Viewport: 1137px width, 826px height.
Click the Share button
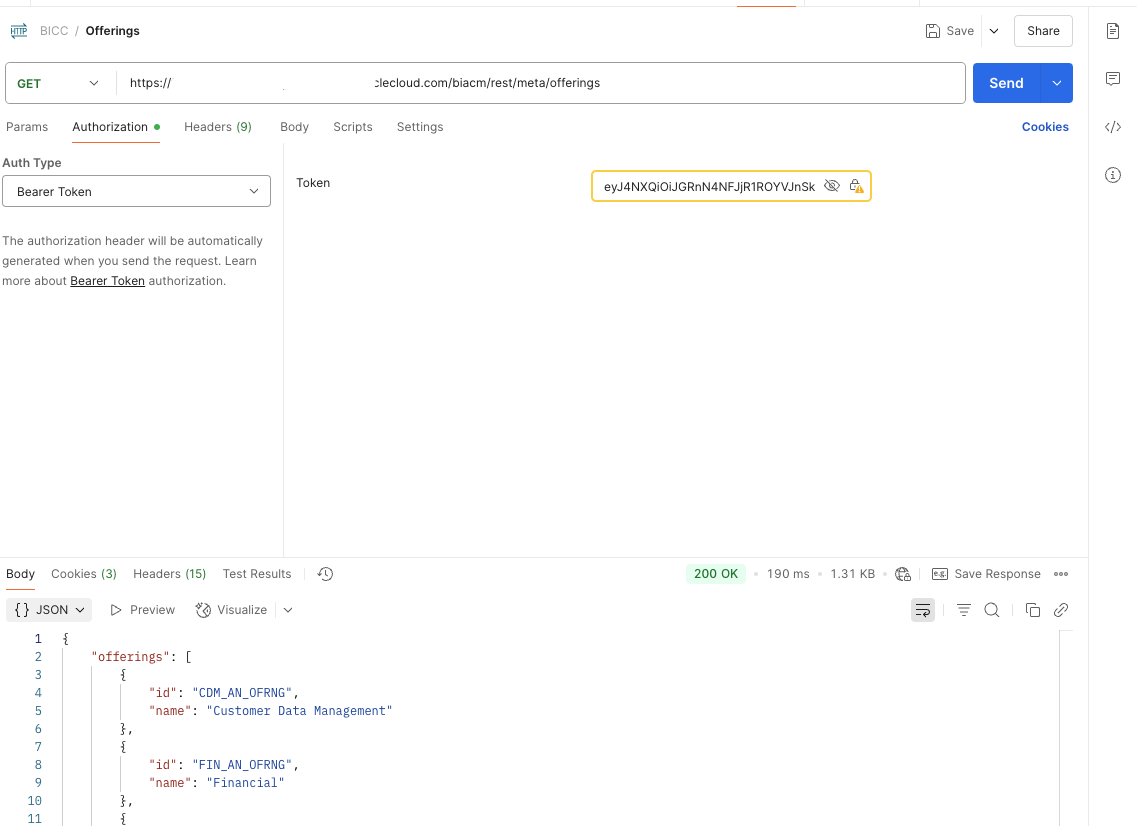(1043, 31)
